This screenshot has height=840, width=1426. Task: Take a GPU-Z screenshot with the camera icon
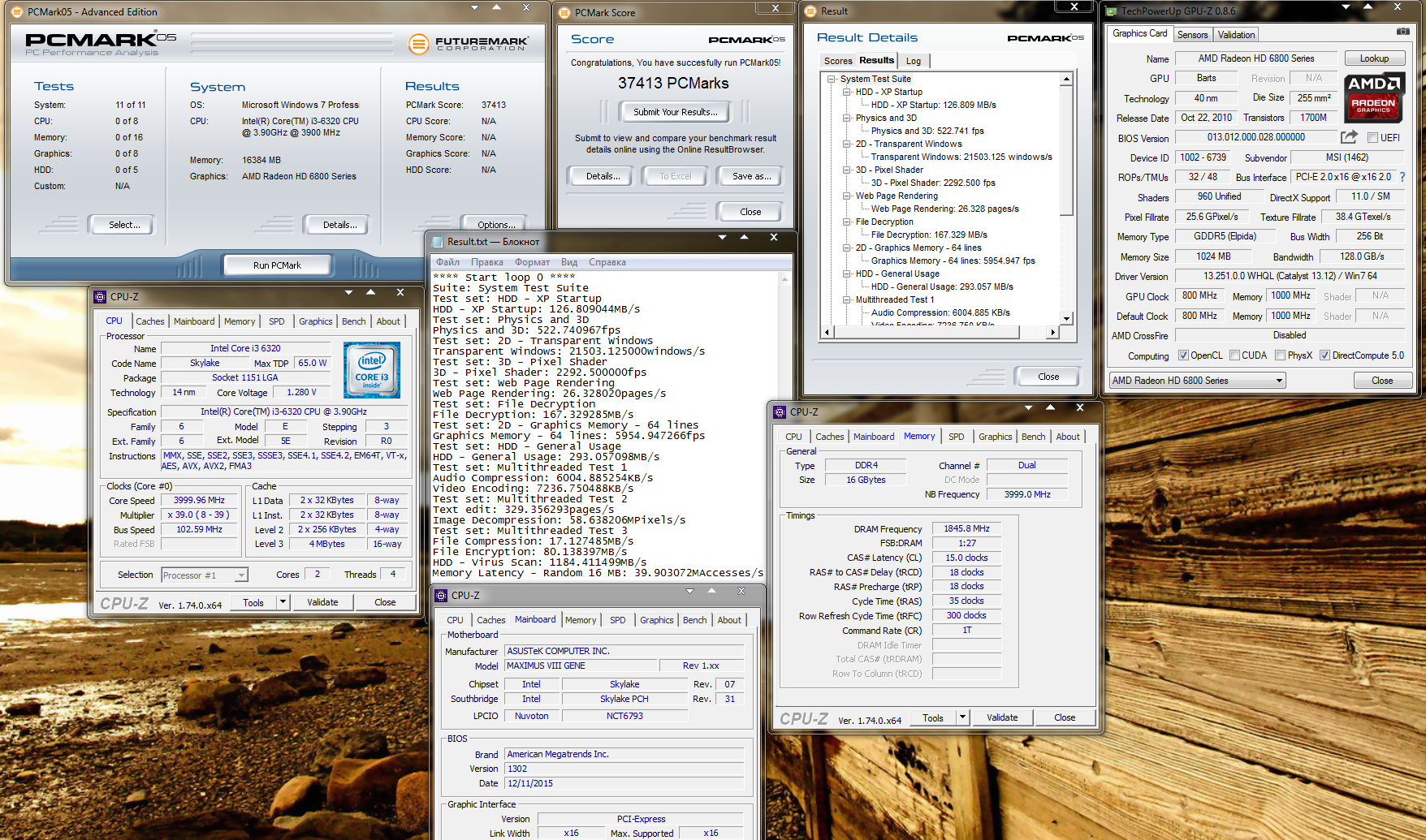point(1402,32)
